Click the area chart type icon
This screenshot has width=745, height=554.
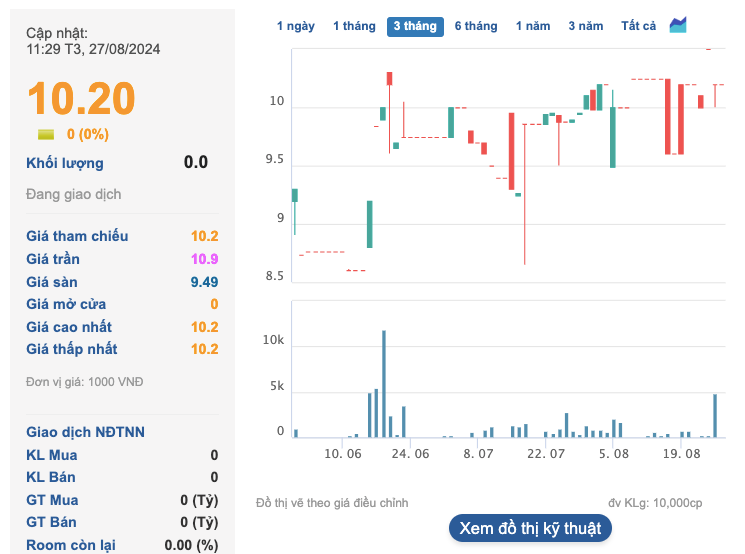pos(678,25)
